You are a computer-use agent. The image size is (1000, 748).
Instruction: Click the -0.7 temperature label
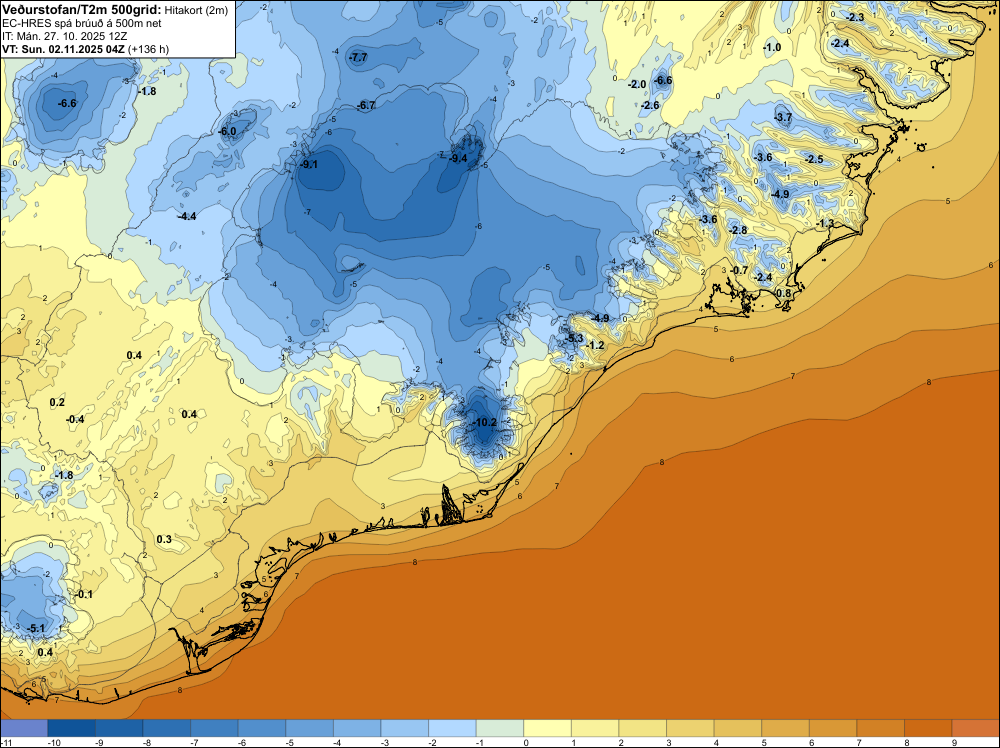pos(739,270)
